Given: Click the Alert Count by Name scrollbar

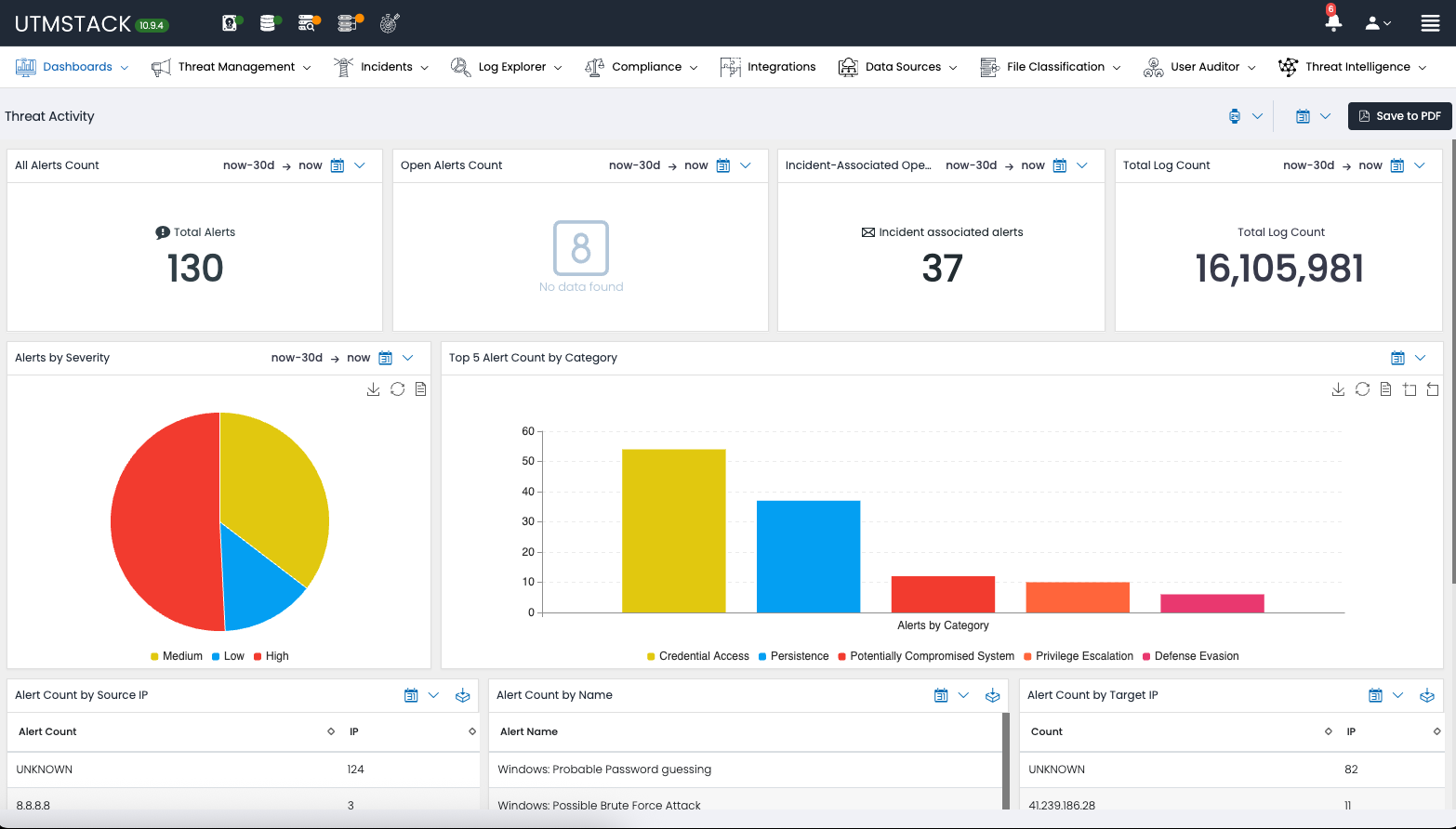Looking at the screenshot, I should (x=1006, y=760).
